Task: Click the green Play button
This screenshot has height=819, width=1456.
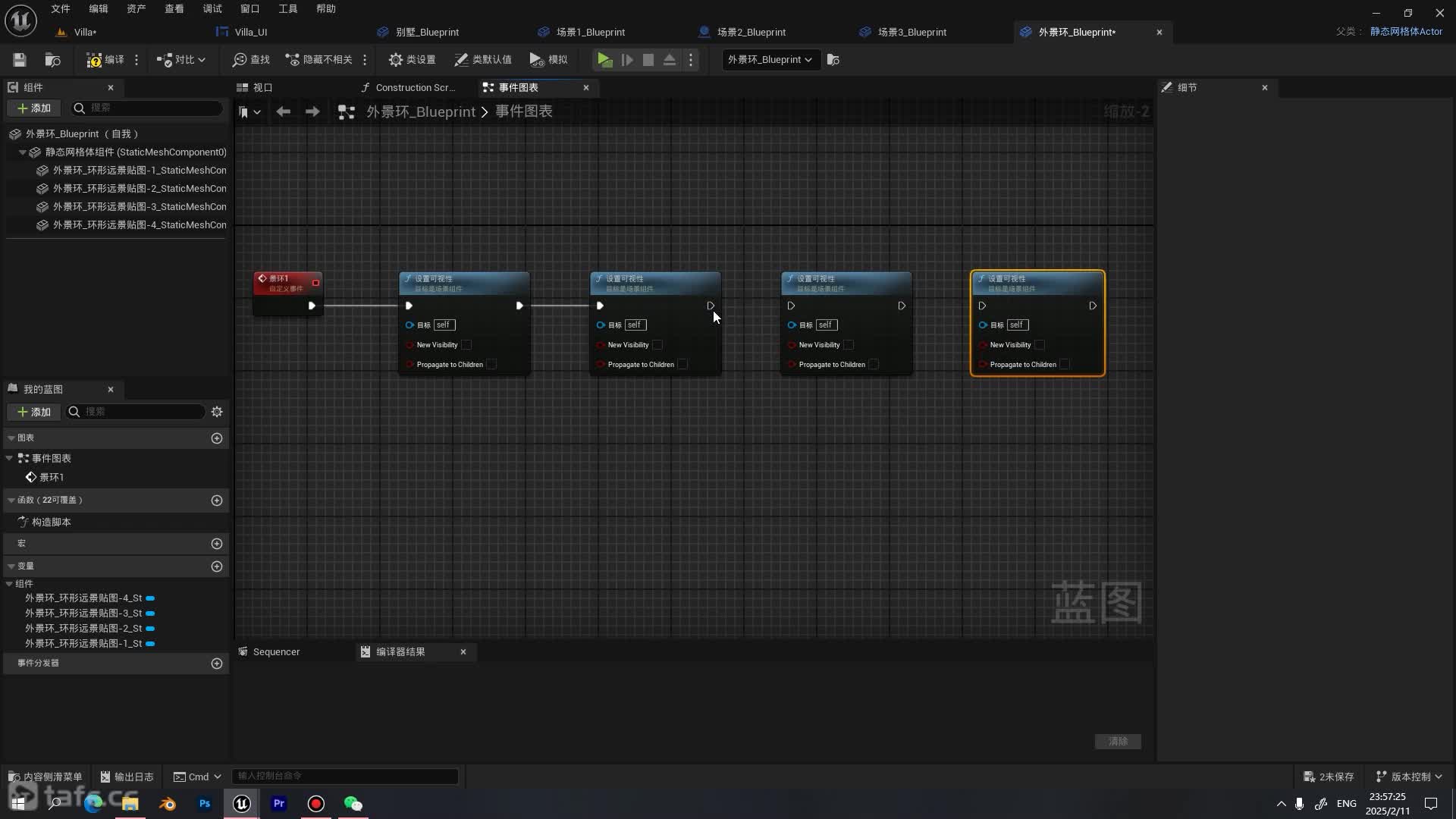Action: pos(604,59)
